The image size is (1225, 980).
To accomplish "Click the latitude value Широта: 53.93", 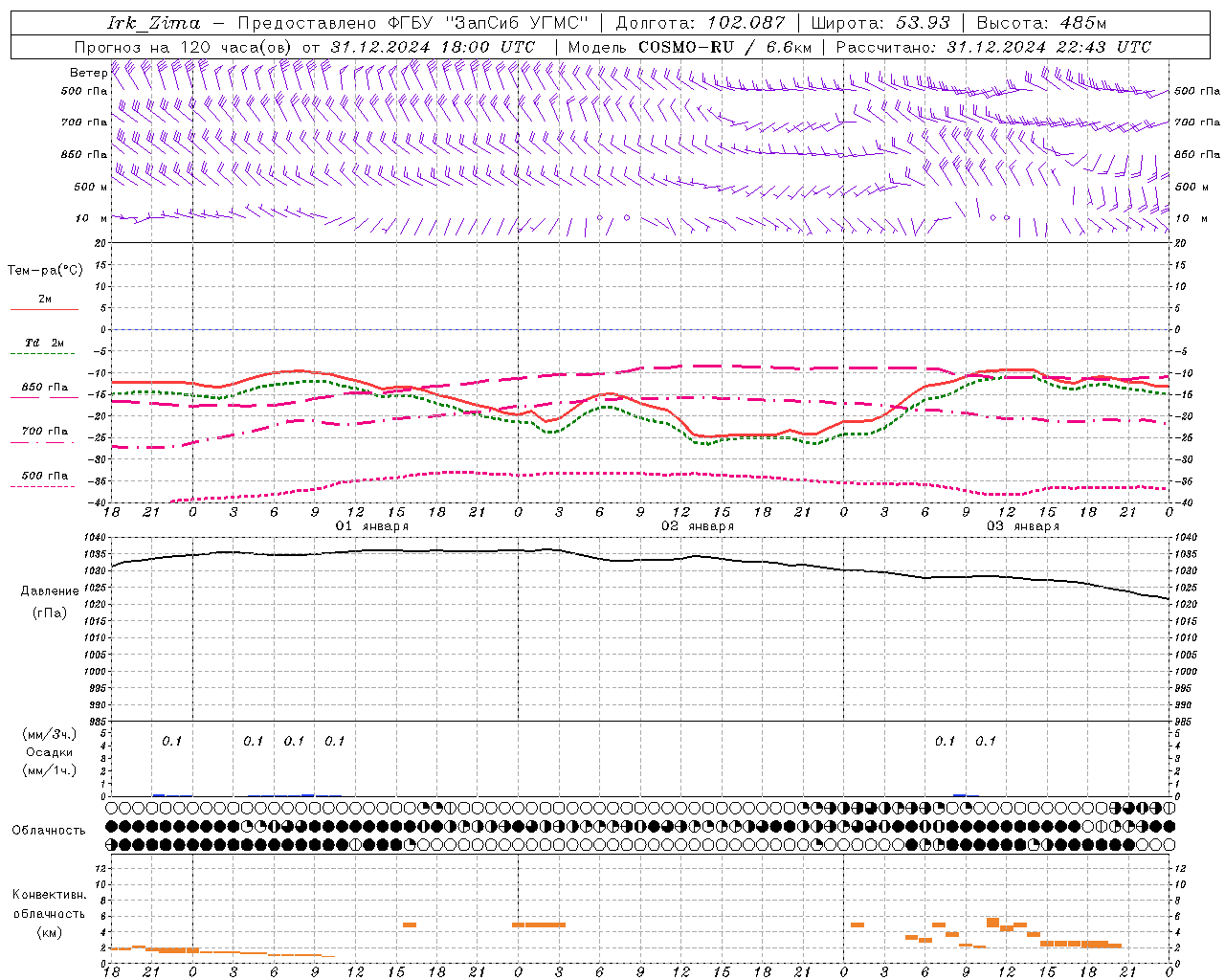I will [x=880, y=23].
